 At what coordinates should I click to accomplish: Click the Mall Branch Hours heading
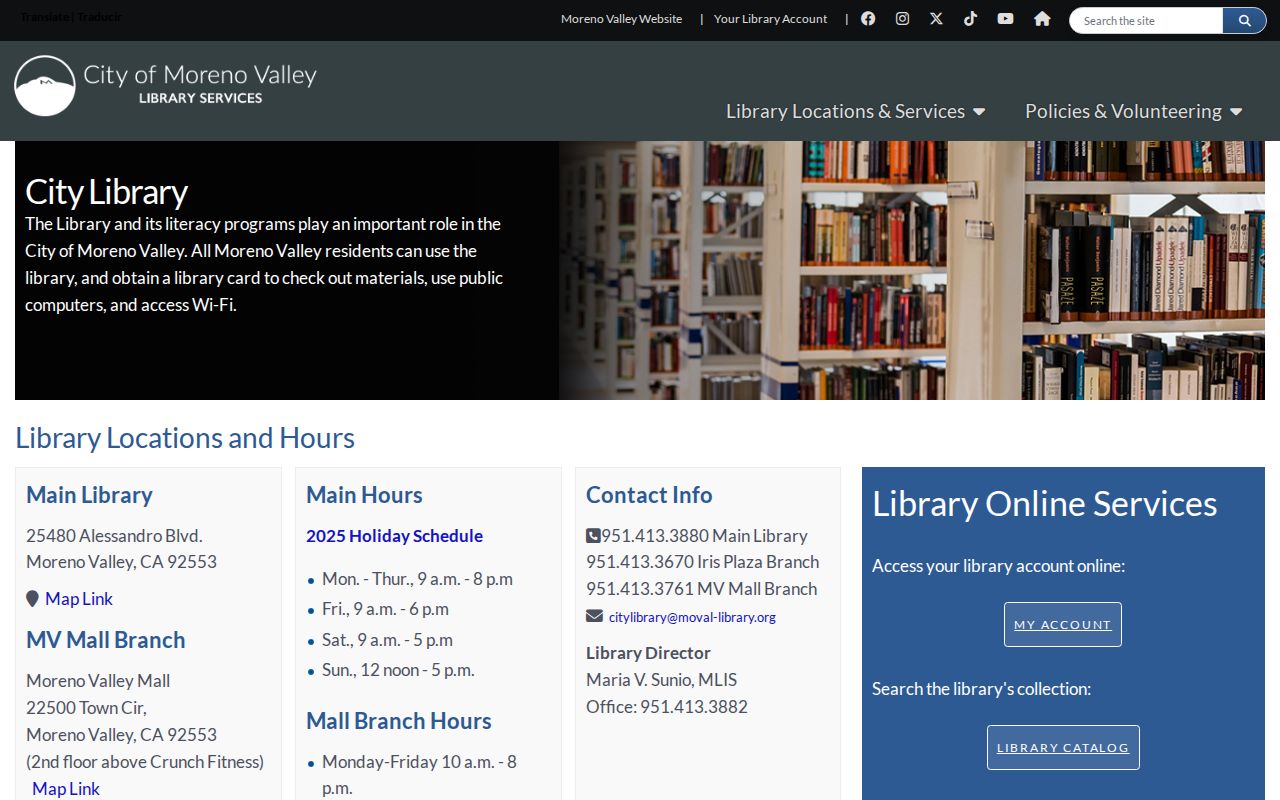399,721
